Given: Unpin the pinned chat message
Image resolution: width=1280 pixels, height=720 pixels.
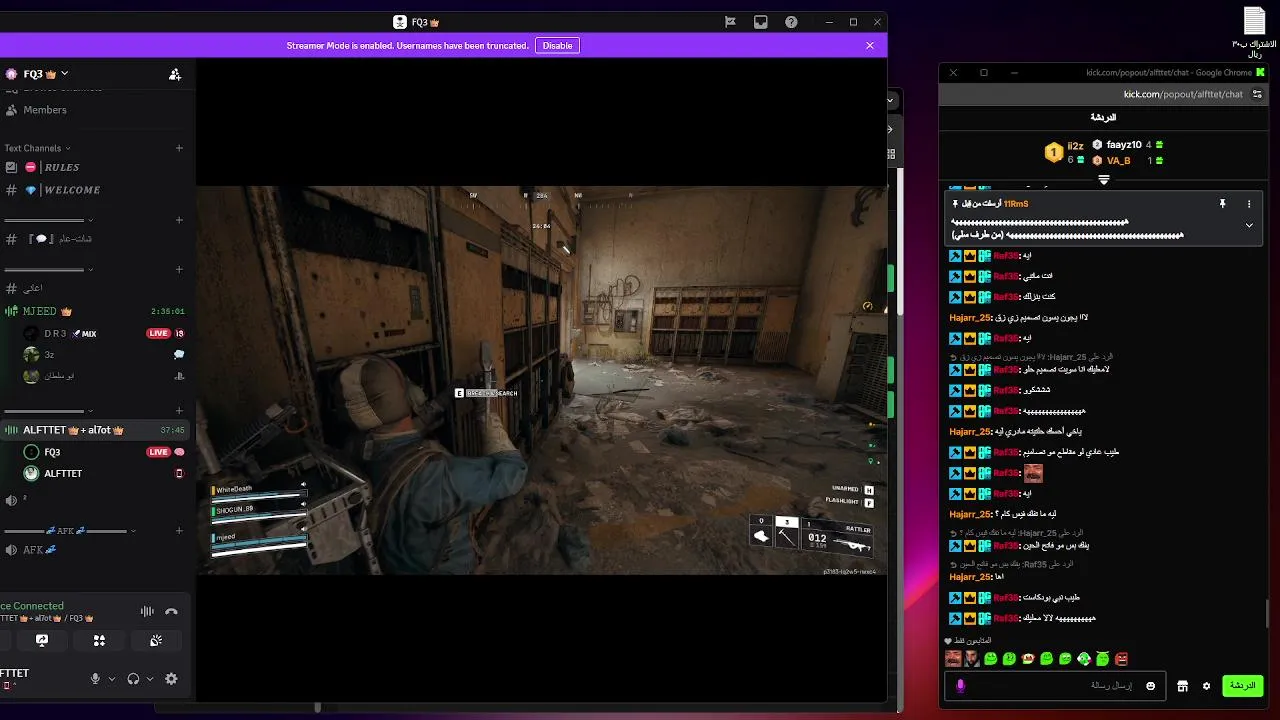Looking at the screenshot, I should [1222, 204].
